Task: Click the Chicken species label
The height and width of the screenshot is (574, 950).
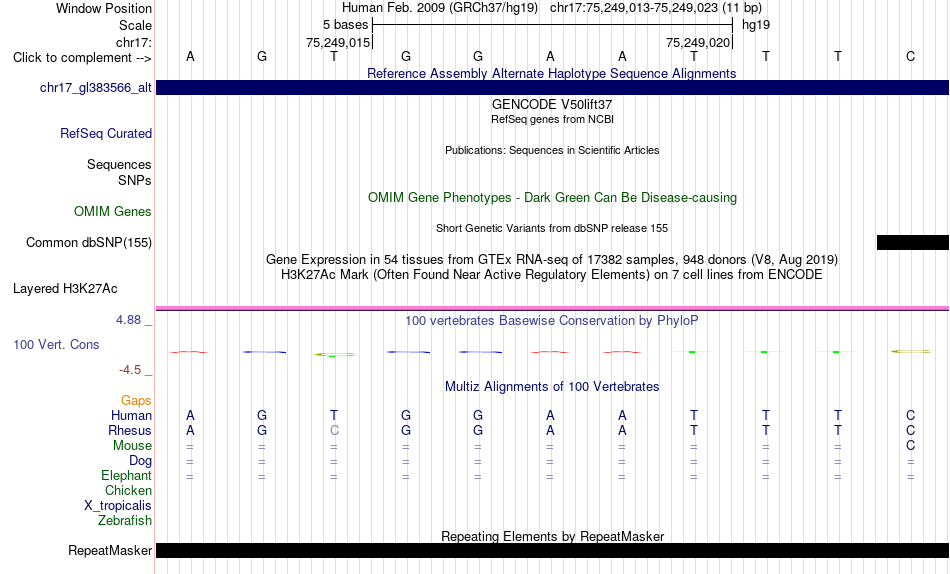Action: (x=128, y=490)
